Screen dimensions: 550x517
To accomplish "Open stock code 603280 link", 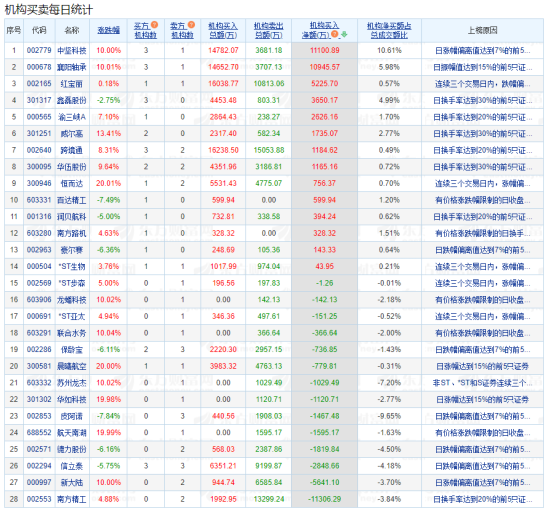I will click(39, 233).
